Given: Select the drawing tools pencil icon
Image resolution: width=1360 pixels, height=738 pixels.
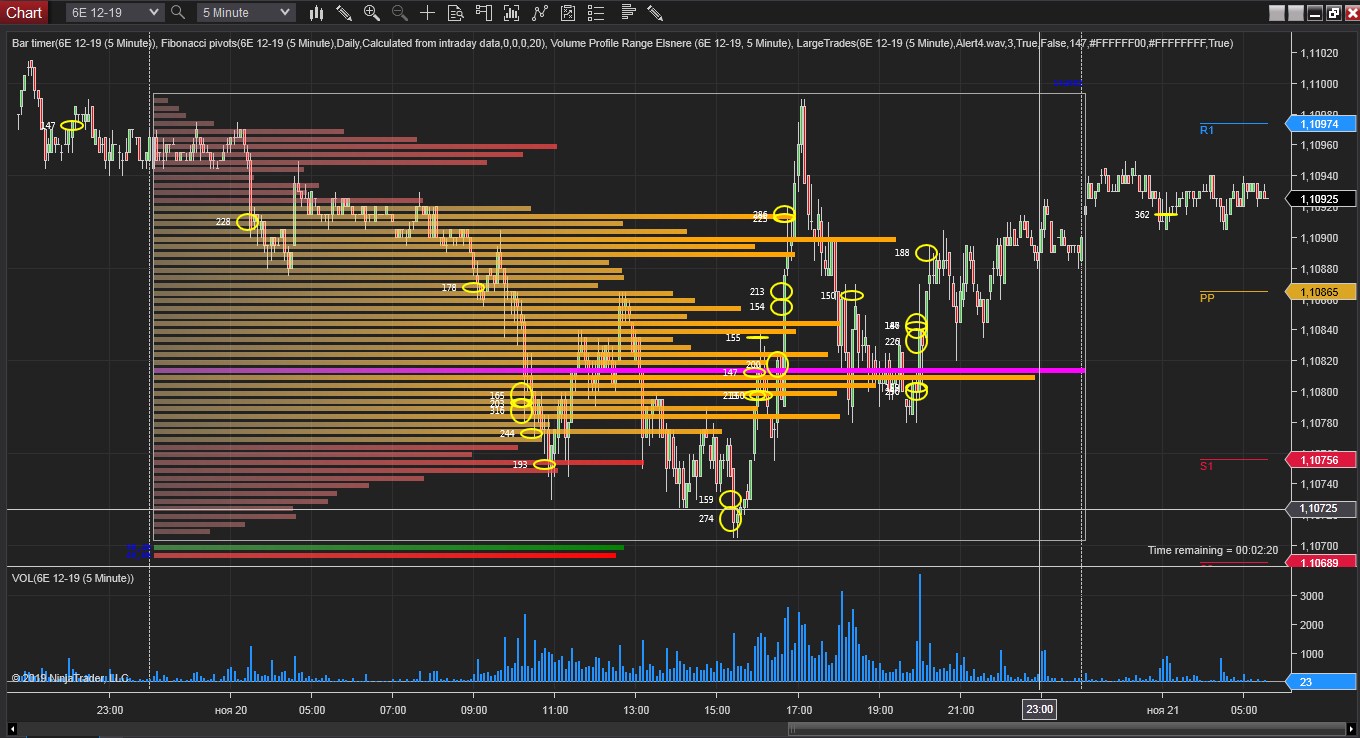Looking at the screenshot, I should tap(344, 12).
